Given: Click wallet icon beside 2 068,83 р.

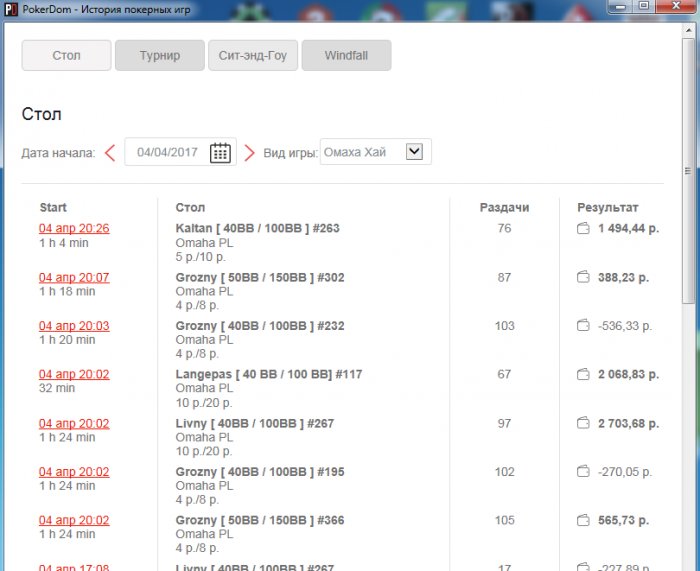Looking at the screenshot, I should pyautogui.click(x=583, y=374).
